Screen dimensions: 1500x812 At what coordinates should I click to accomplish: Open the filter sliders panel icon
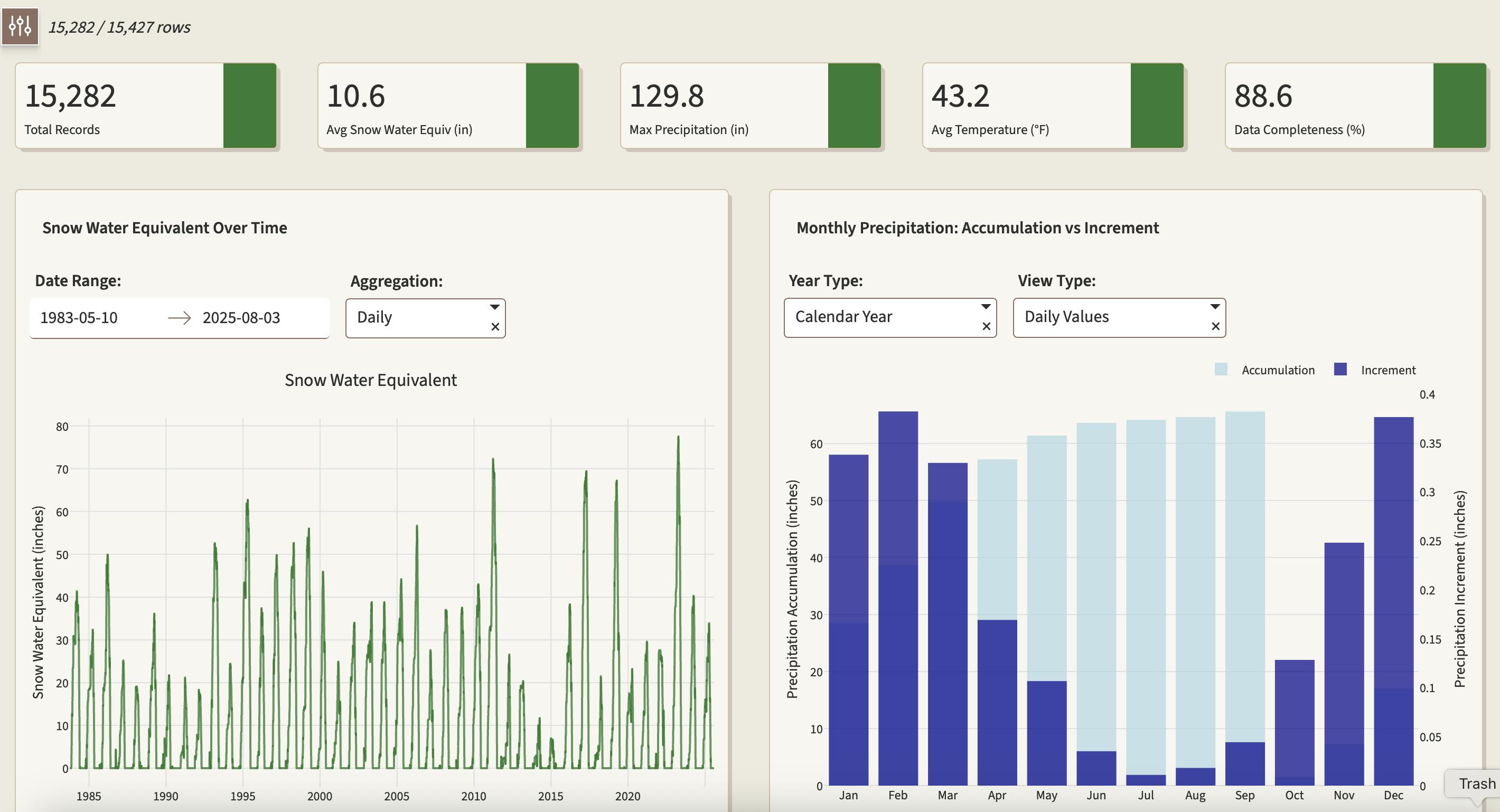pos(21,26)
